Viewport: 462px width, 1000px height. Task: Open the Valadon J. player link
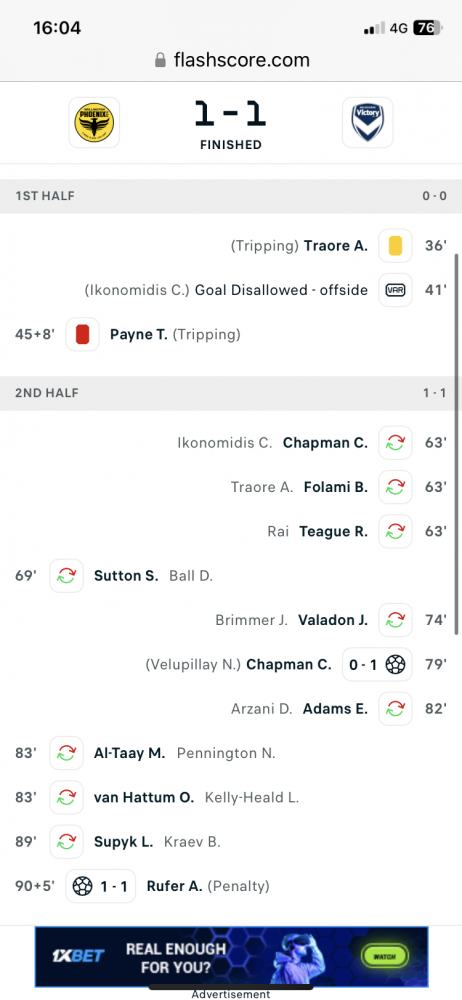pos(333,620)
